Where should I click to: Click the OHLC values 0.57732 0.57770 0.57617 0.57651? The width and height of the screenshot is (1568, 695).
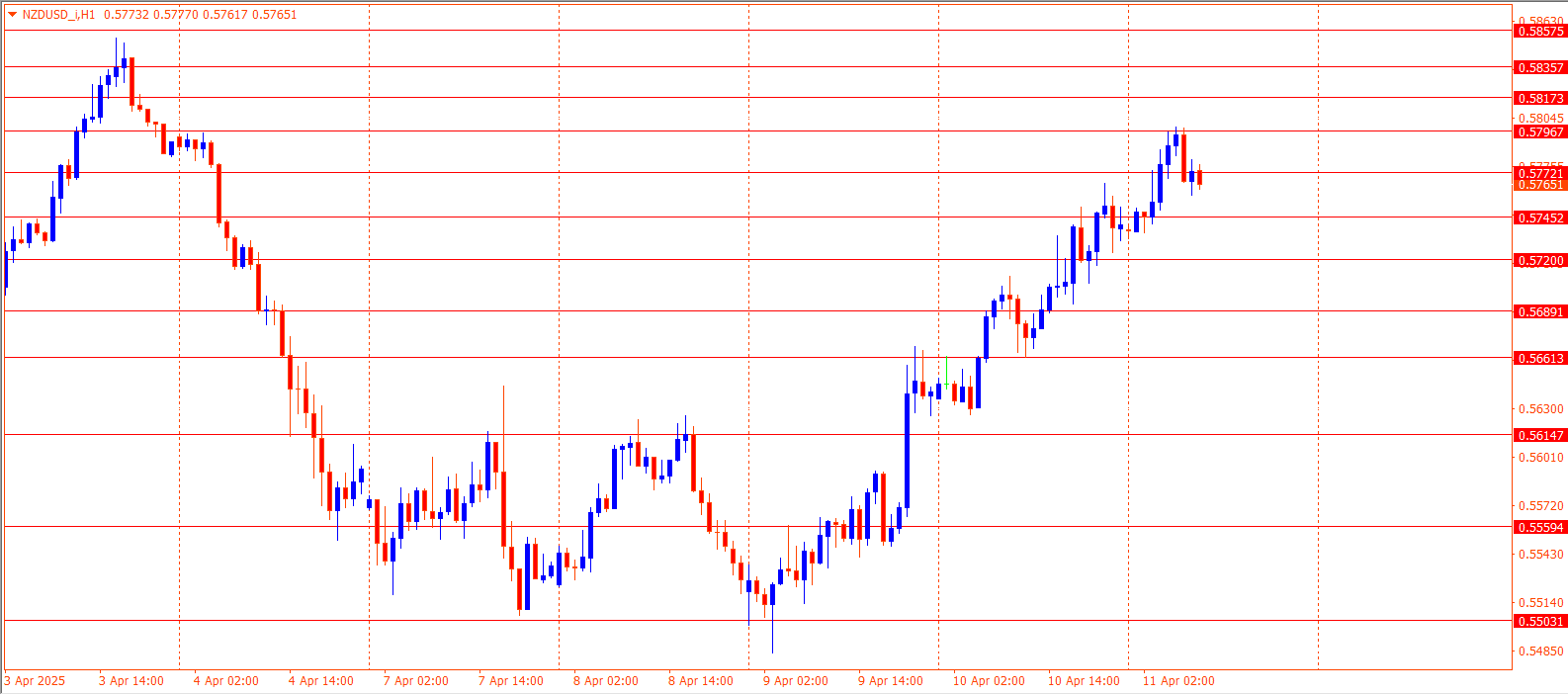pos(201,15)
